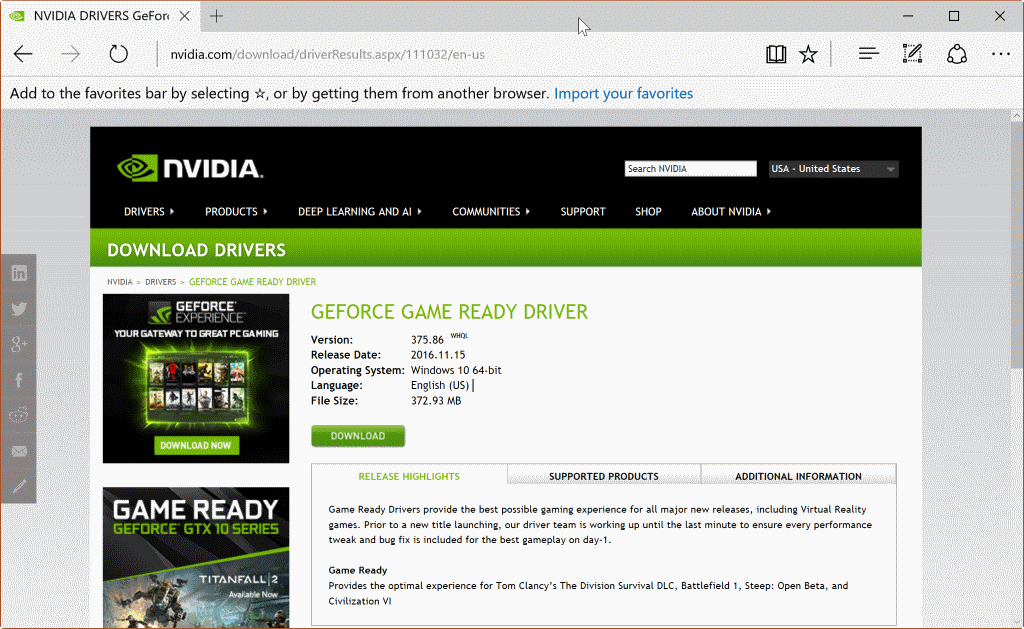The width and height of the screenshot is (1024, 629).
Task: Maximize the browser window
Action: point(953,16)
